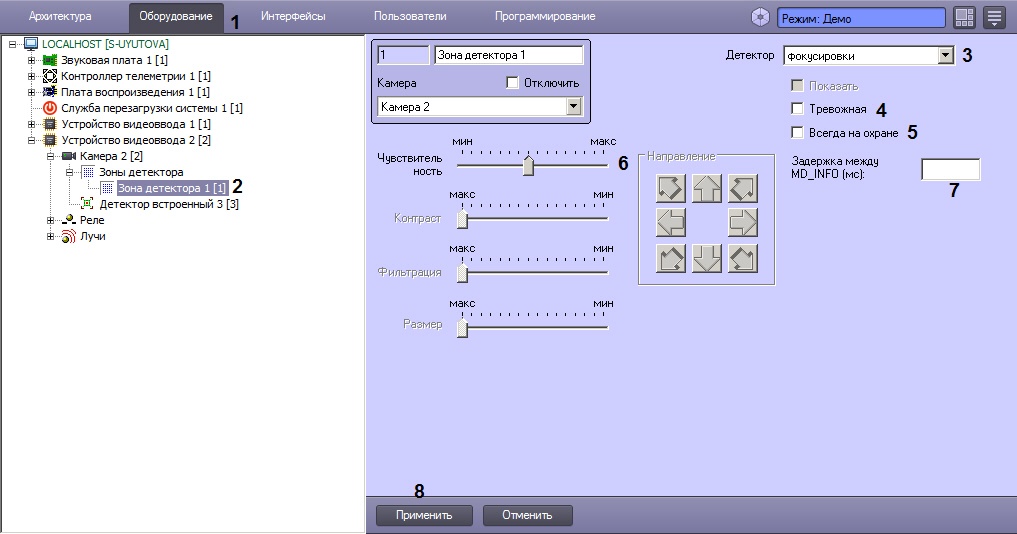Open the hamburger menu icon at top right
The image size is (1017, 534).
[994, 17]
